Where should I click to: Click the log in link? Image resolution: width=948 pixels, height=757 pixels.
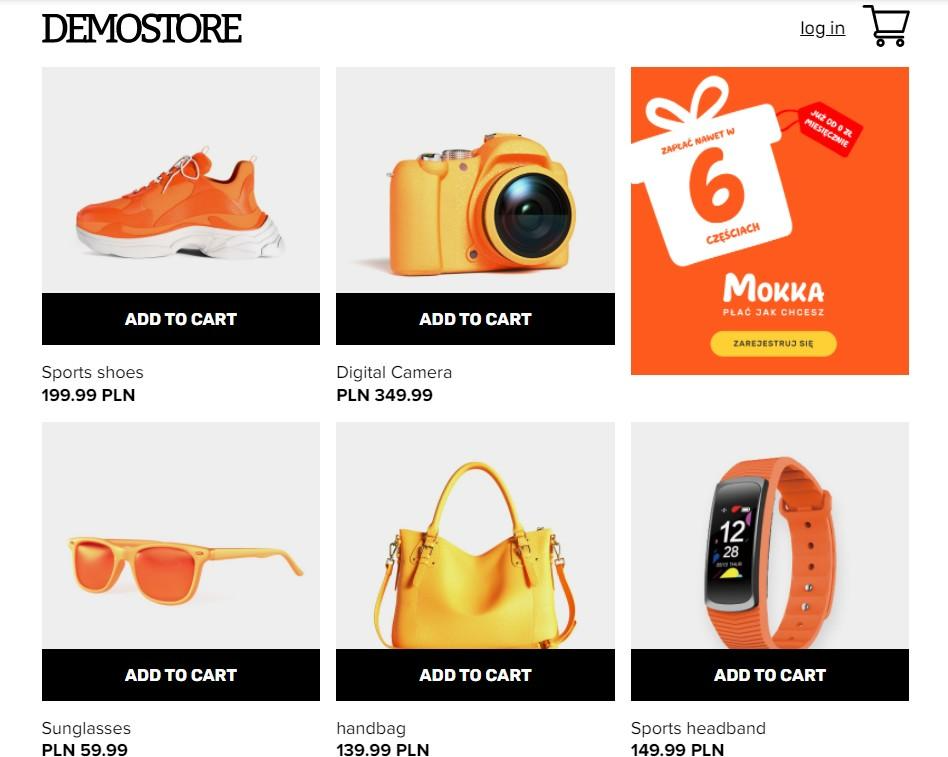point(822,28)
